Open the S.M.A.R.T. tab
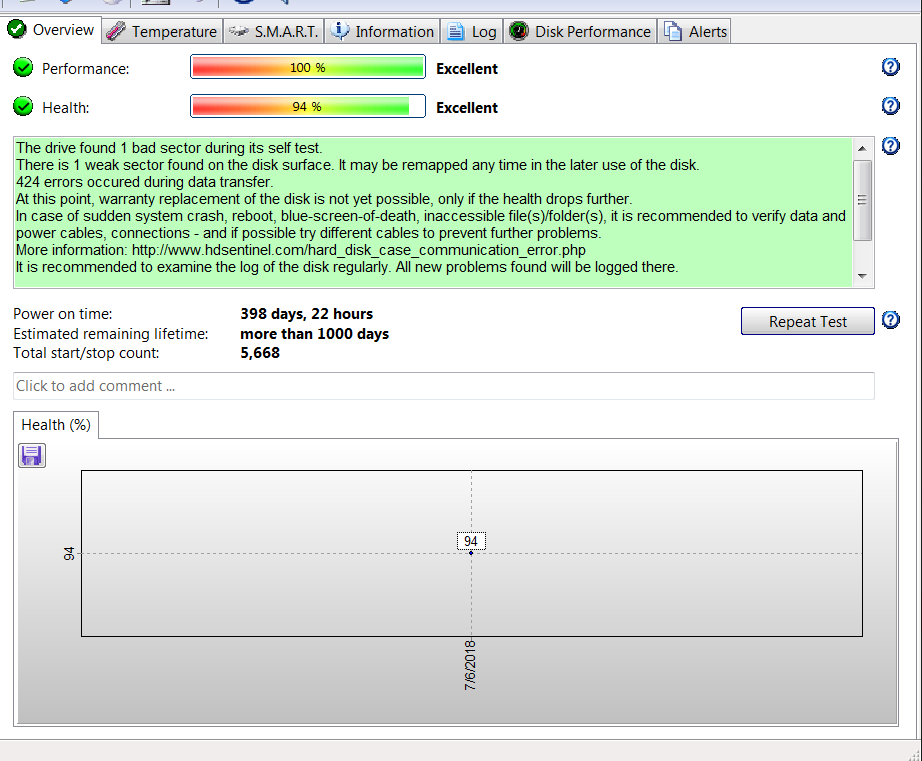Image resolution: width=922 pixels, height=761 pixels. pos(274,32)
